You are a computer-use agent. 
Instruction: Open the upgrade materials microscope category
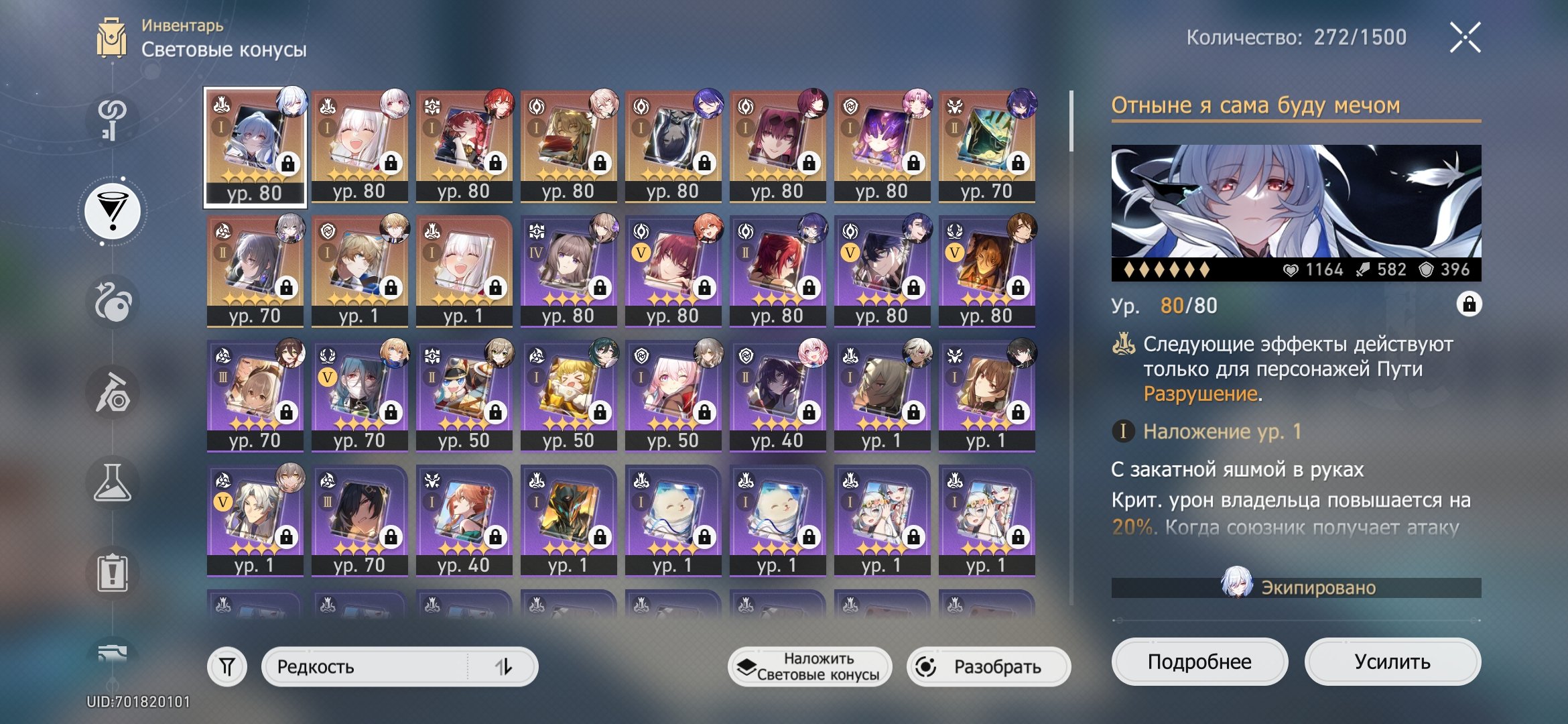(x=113, y=392)
